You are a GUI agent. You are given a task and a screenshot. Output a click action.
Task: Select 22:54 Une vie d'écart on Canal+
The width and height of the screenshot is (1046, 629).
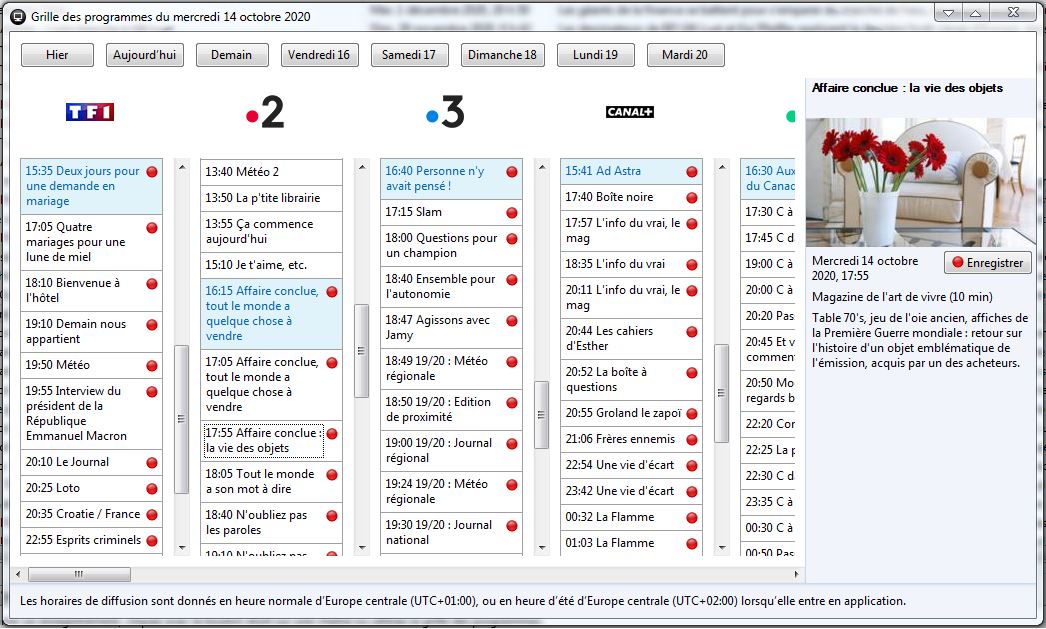coord(631,466)
